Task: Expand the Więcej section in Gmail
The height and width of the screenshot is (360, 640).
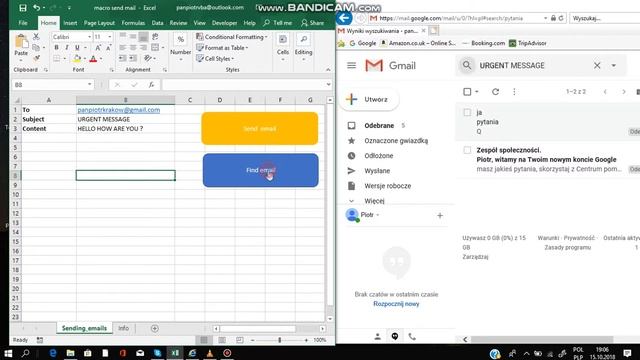Action: point(374,201)
